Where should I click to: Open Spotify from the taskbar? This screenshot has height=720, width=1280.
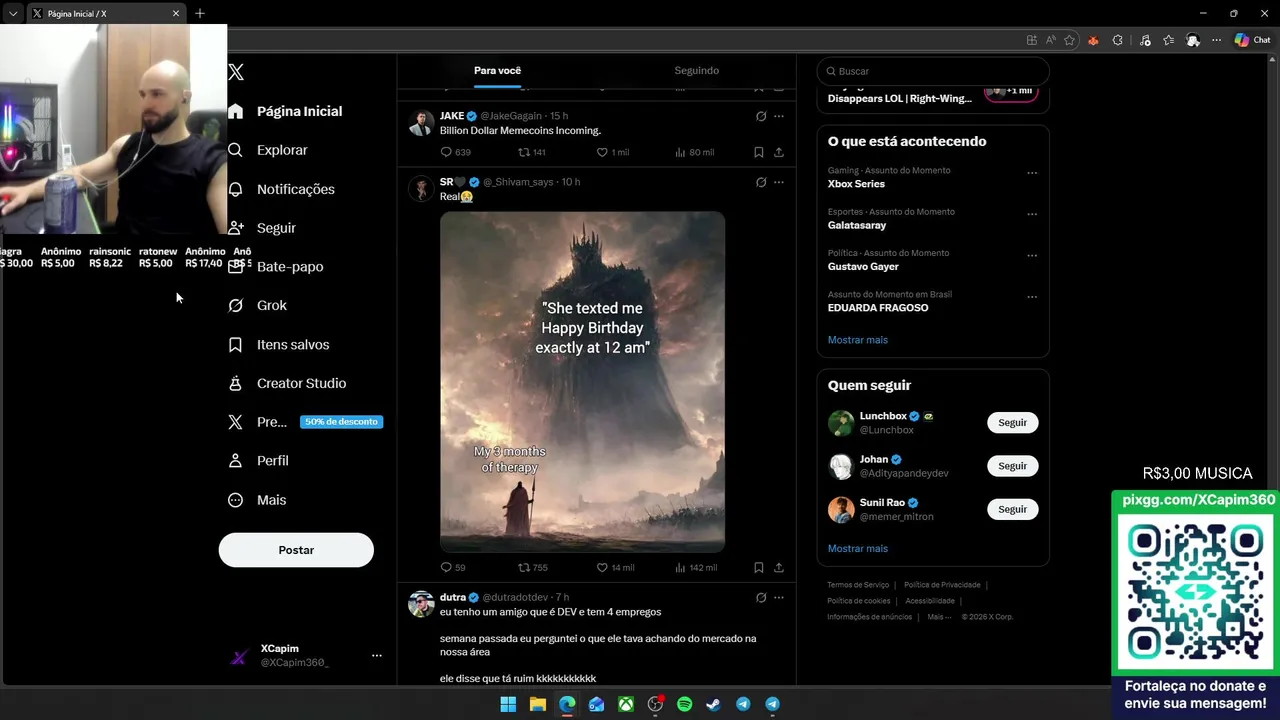point(684,704)
